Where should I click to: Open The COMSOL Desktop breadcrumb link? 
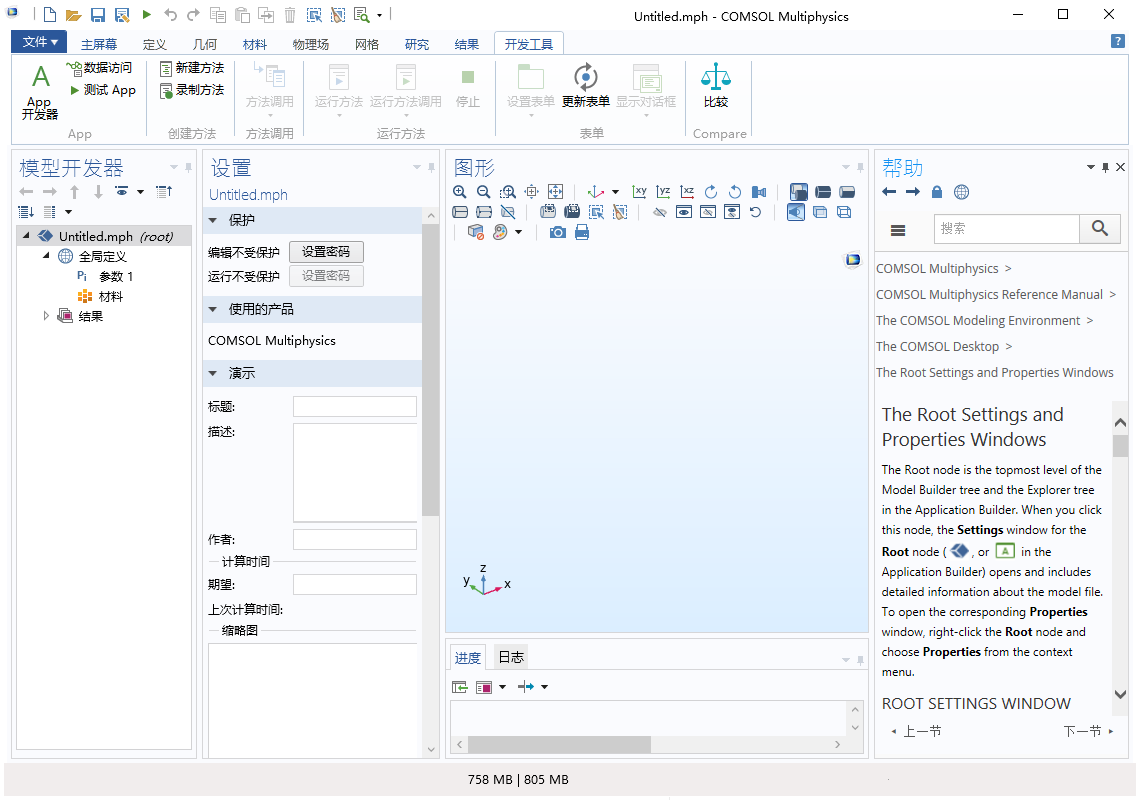(937, 347)
